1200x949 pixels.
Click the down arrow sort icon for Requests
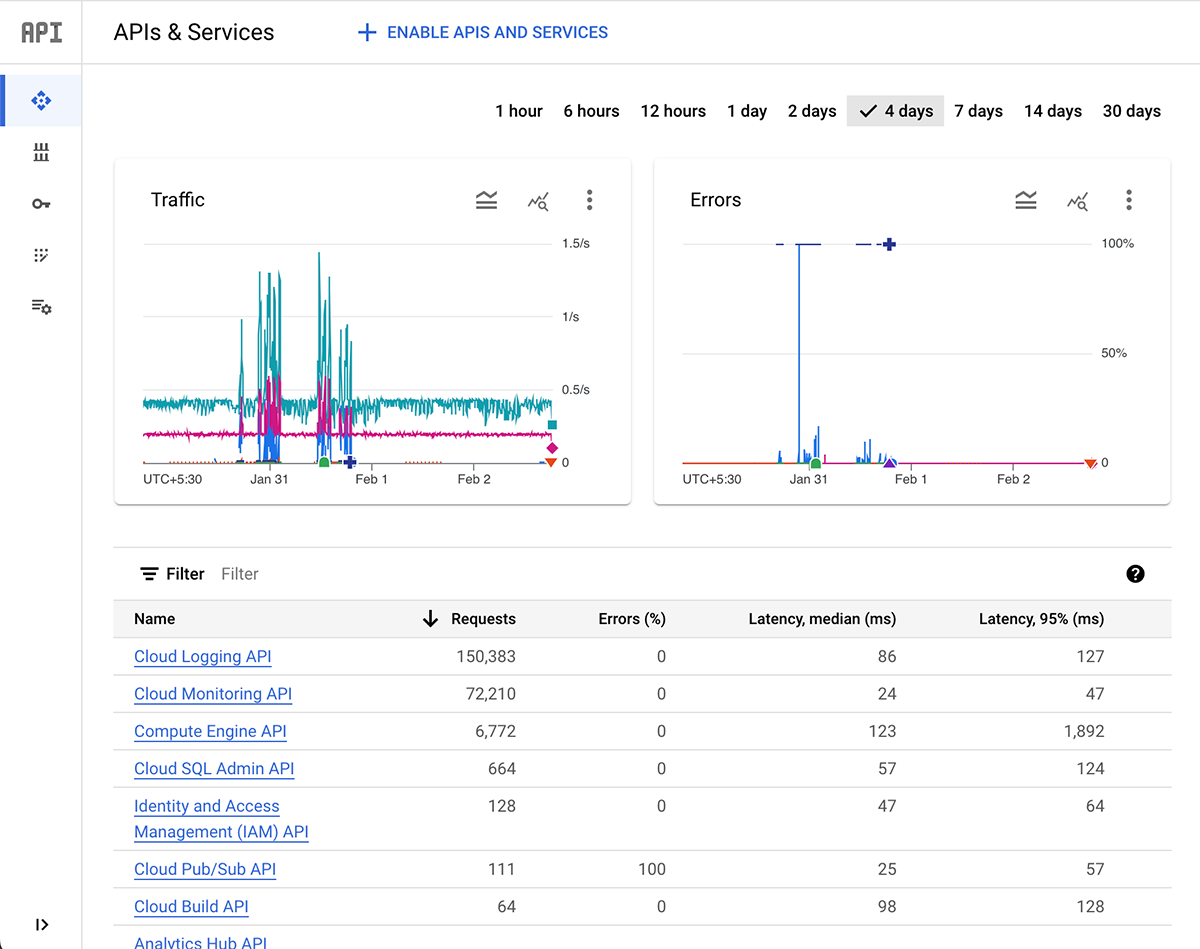(x=431, y=619)
